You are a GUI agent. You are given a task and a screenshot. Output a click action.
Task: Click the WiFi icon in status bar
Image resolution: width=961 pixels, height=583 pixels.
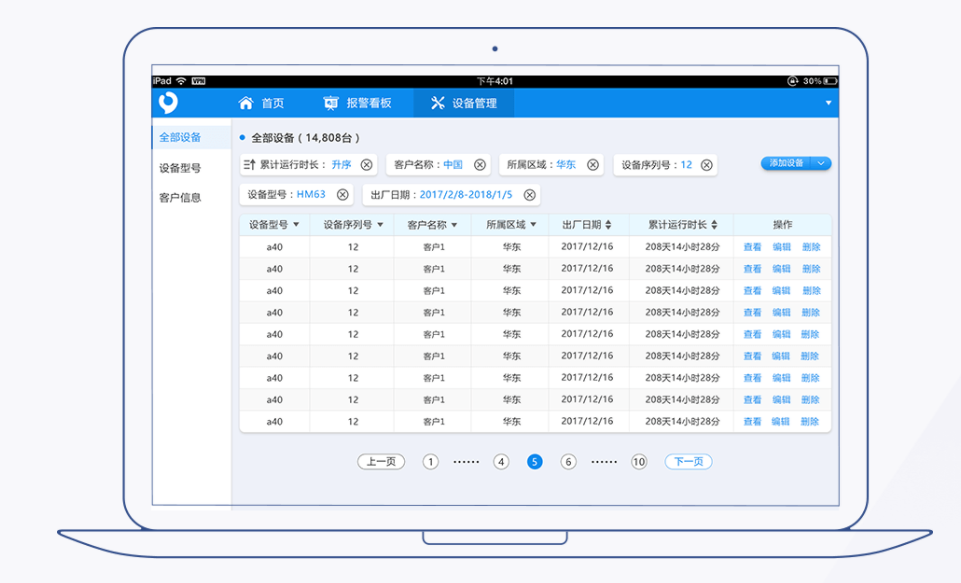point(181,81)
